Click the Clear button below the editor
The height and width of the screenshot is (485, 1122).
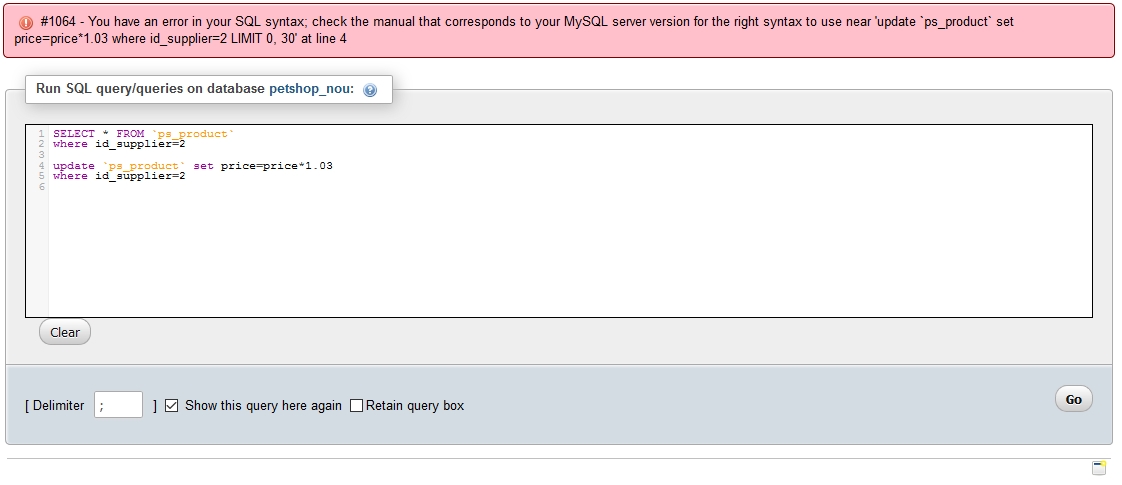point(65,332)
